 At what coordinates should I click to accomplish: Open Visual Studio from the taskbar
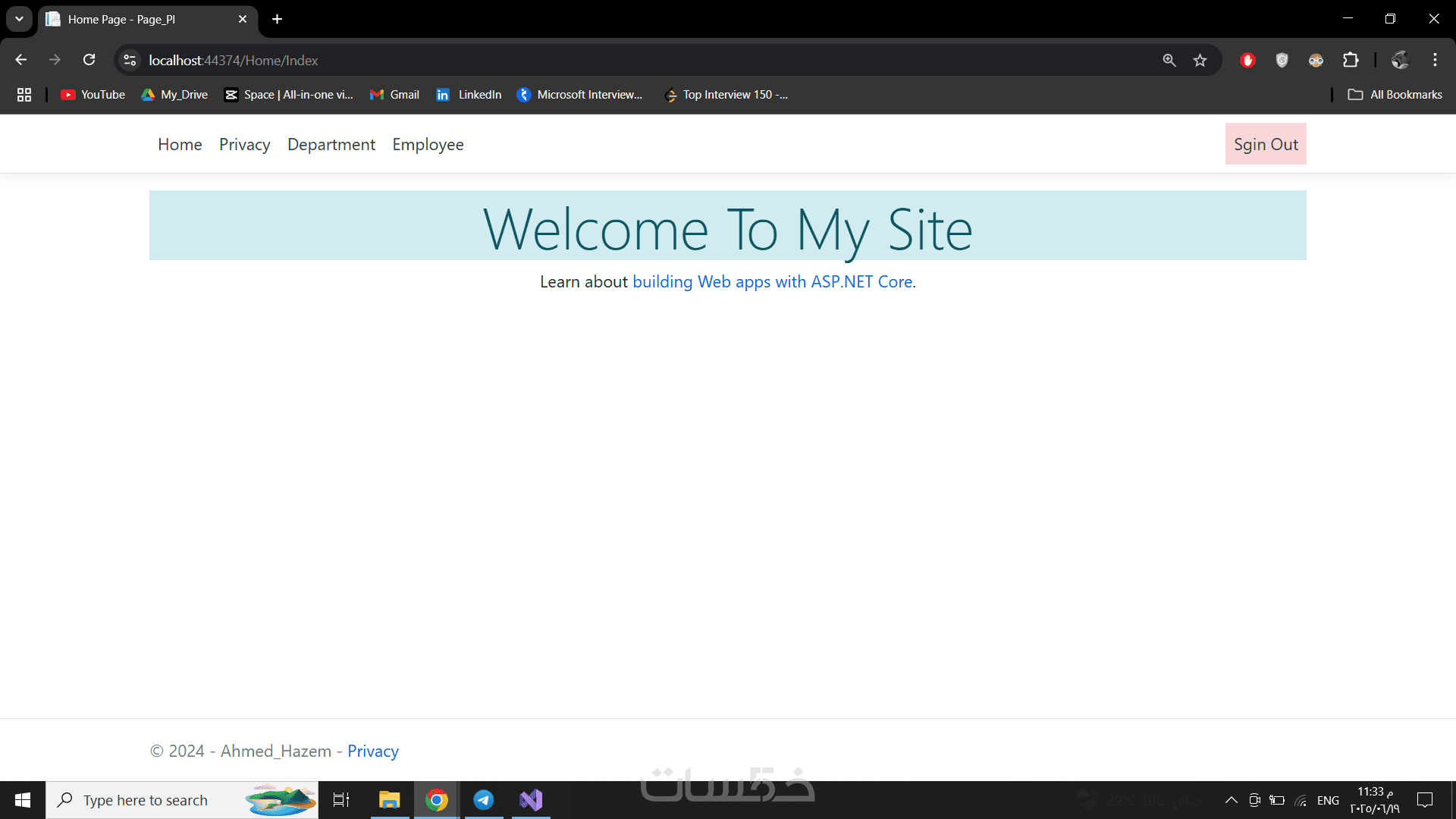coord(531,800)
